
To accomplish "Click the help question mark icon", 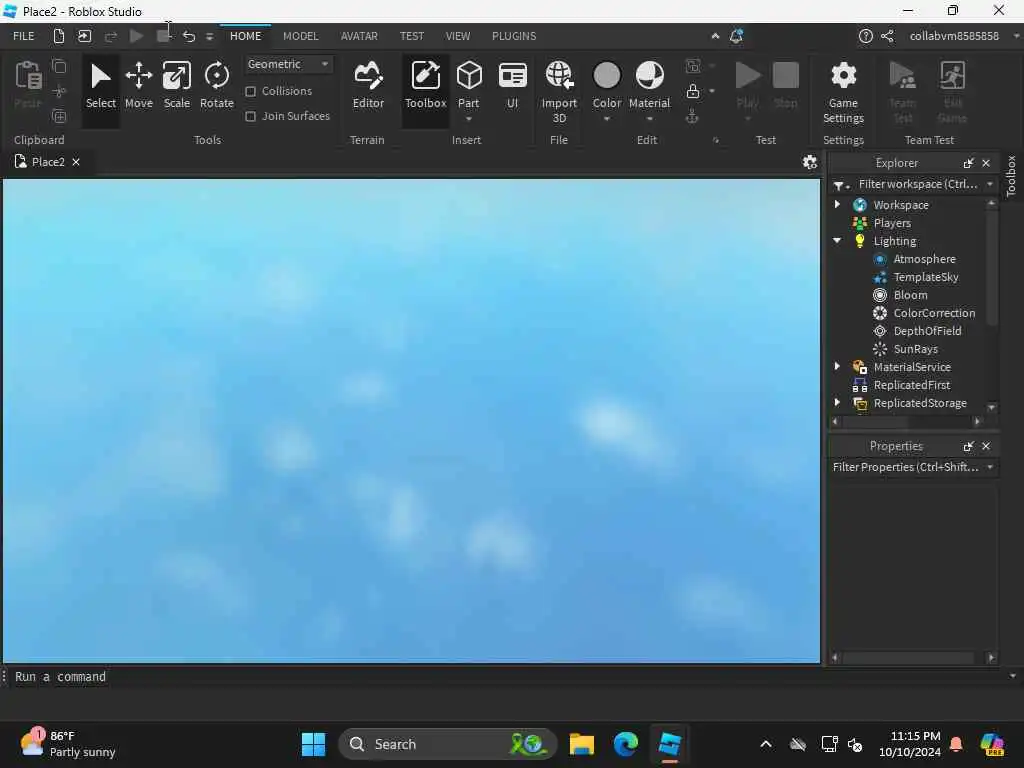I will click(865, 36).
